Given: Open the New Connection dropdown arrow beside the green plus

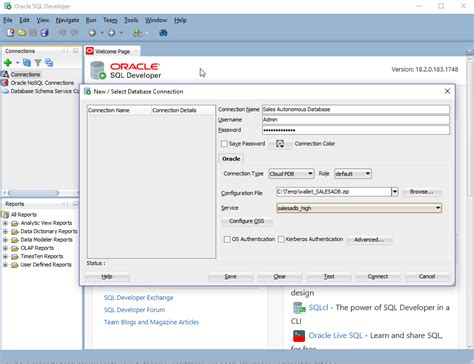Looking at the screenshot, I should 17,63.
